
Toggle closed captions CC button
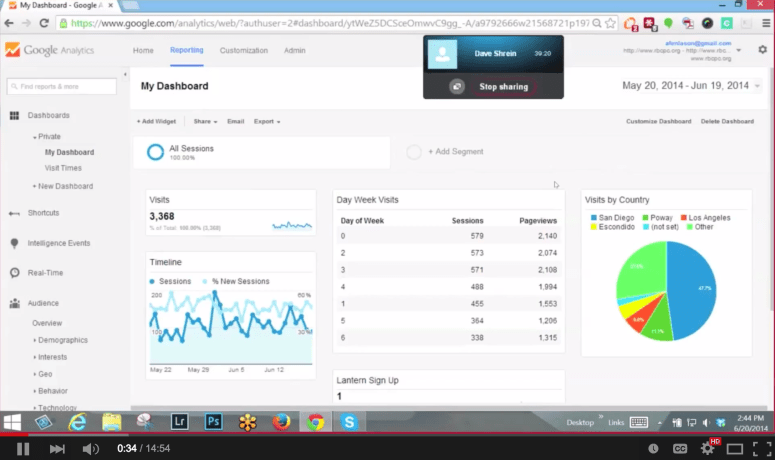(x=680, y=449)
